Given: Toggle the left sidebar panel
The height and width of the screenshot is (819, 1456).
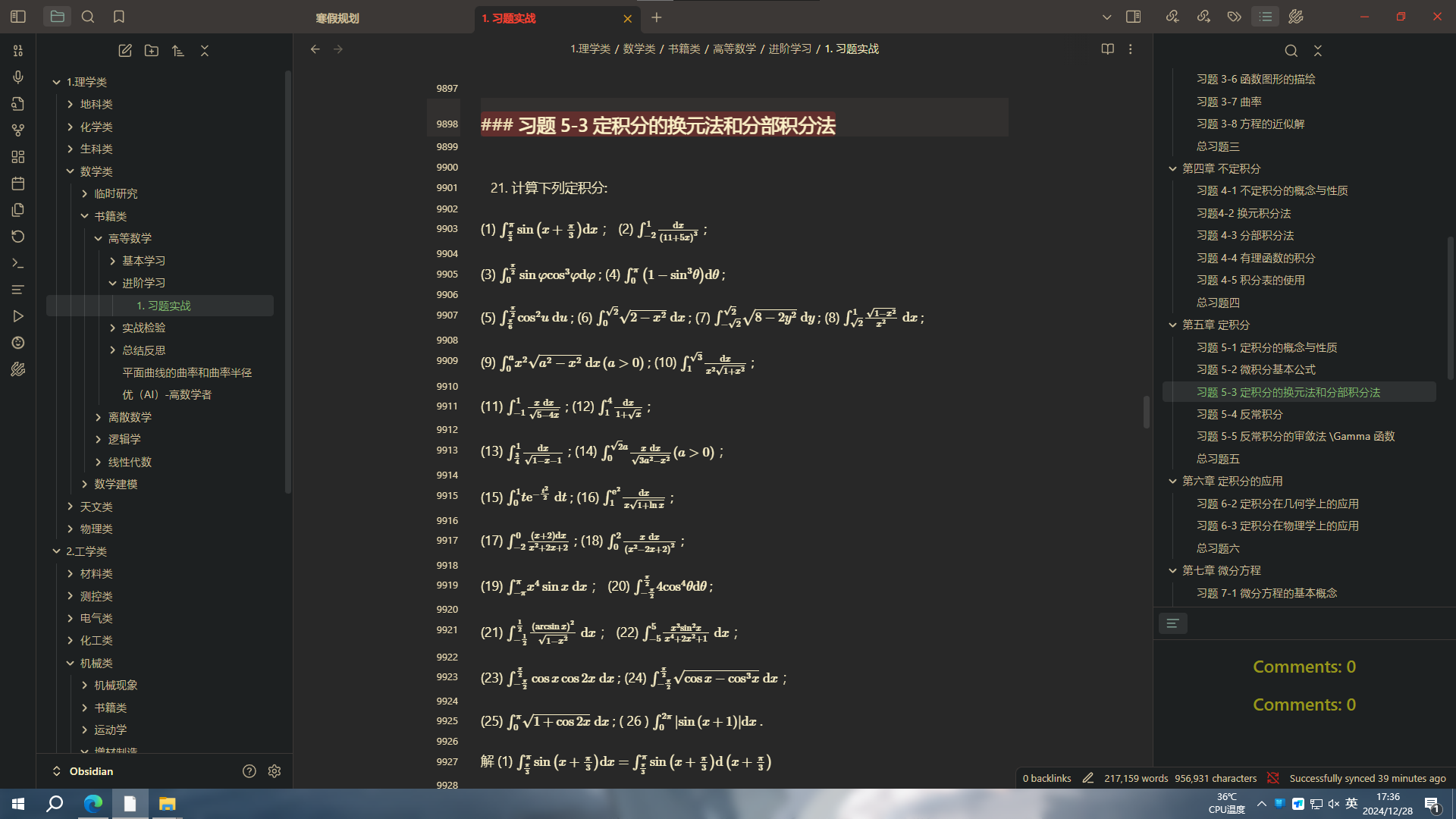Looking at the screenshot, I should pyautogui.click(x=18, y=17).
